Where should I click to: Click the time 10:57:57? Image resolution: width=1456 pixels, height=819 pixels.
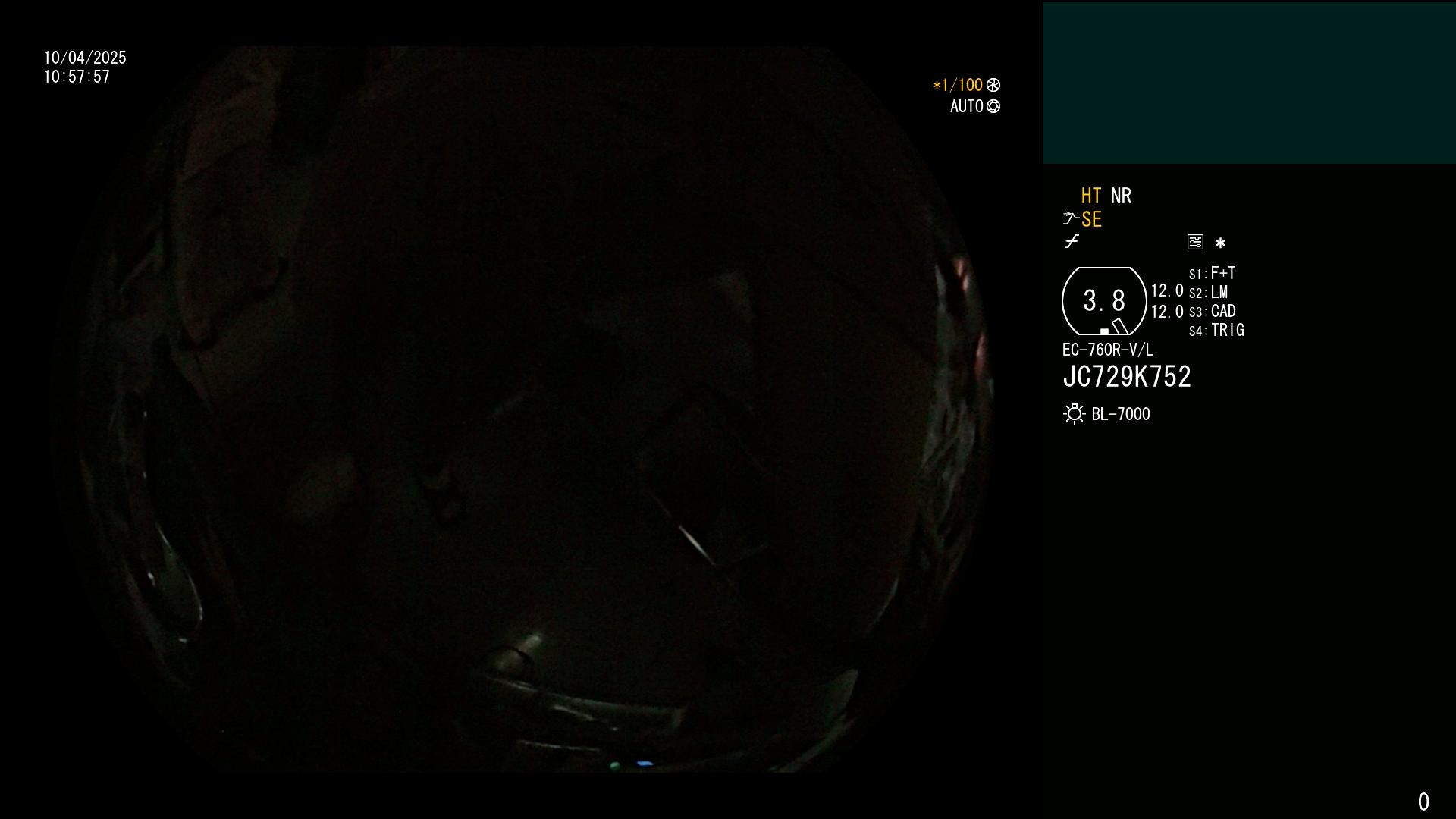click(x=77, y=77)
